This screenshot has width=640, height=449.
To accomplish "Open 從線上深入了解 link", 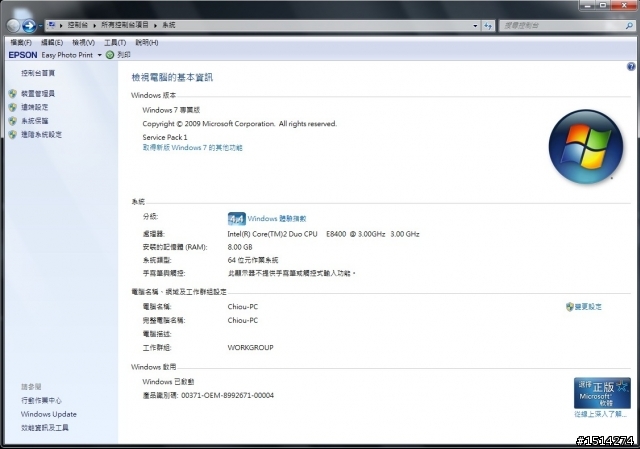I will 600,414.
